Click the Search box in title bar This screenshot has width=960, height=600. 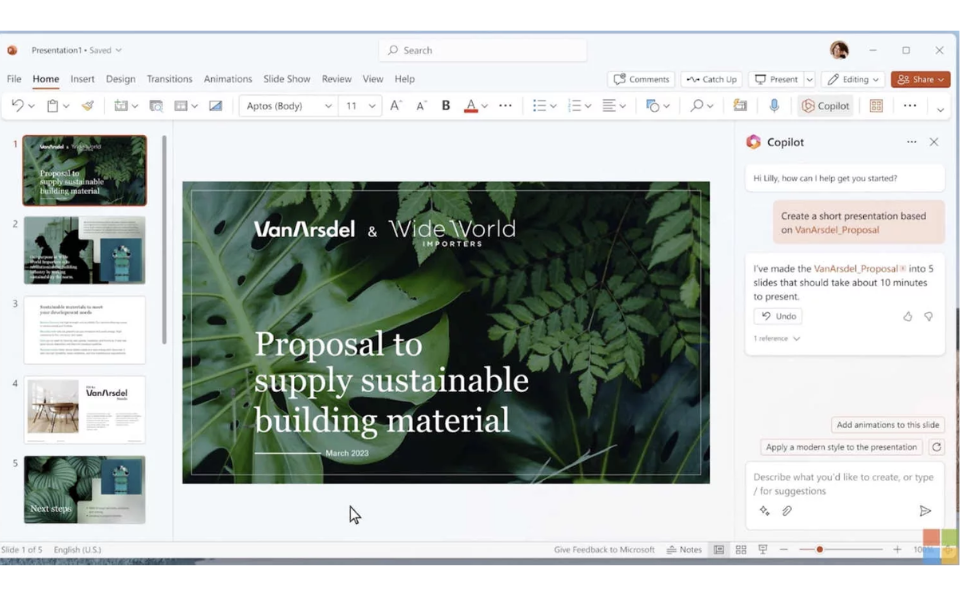(483, 50)
